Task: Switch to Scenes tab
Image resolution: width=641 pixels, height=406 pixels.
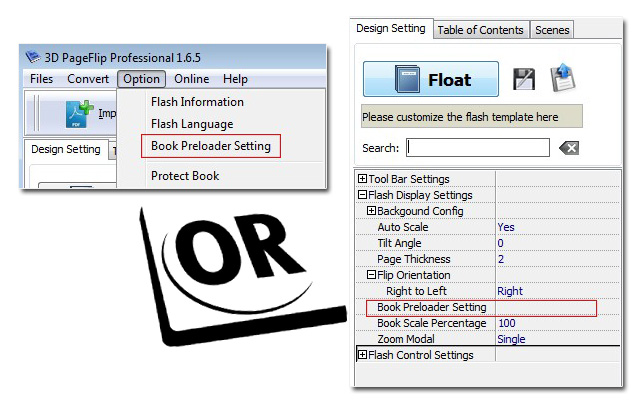Action: 552,30
